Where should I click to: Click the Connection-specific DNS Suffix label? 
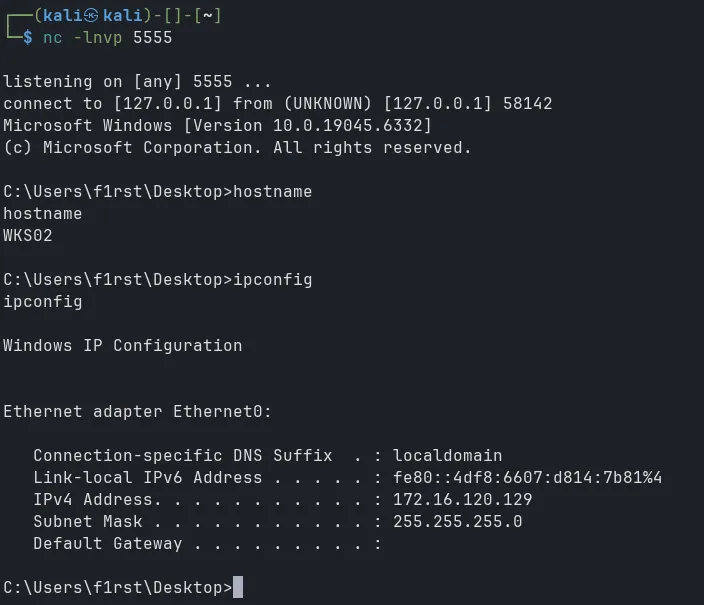pyautogui.click(x=182, y=456)
